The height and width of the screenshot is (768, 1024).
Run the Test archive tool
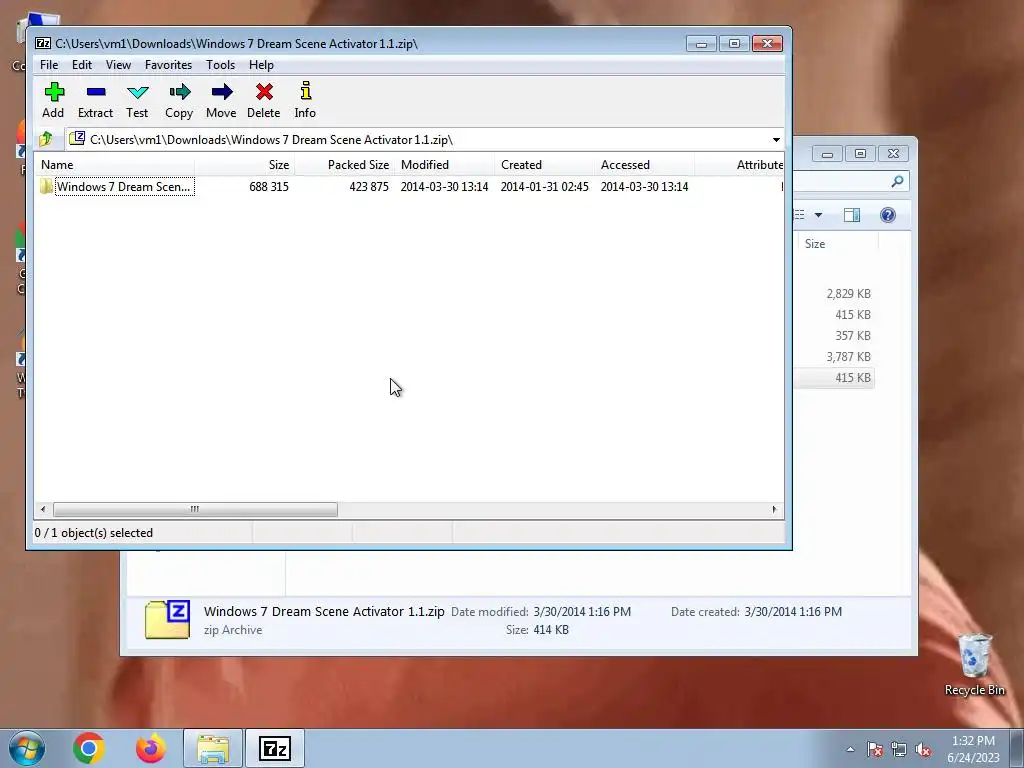pos(138,92)
